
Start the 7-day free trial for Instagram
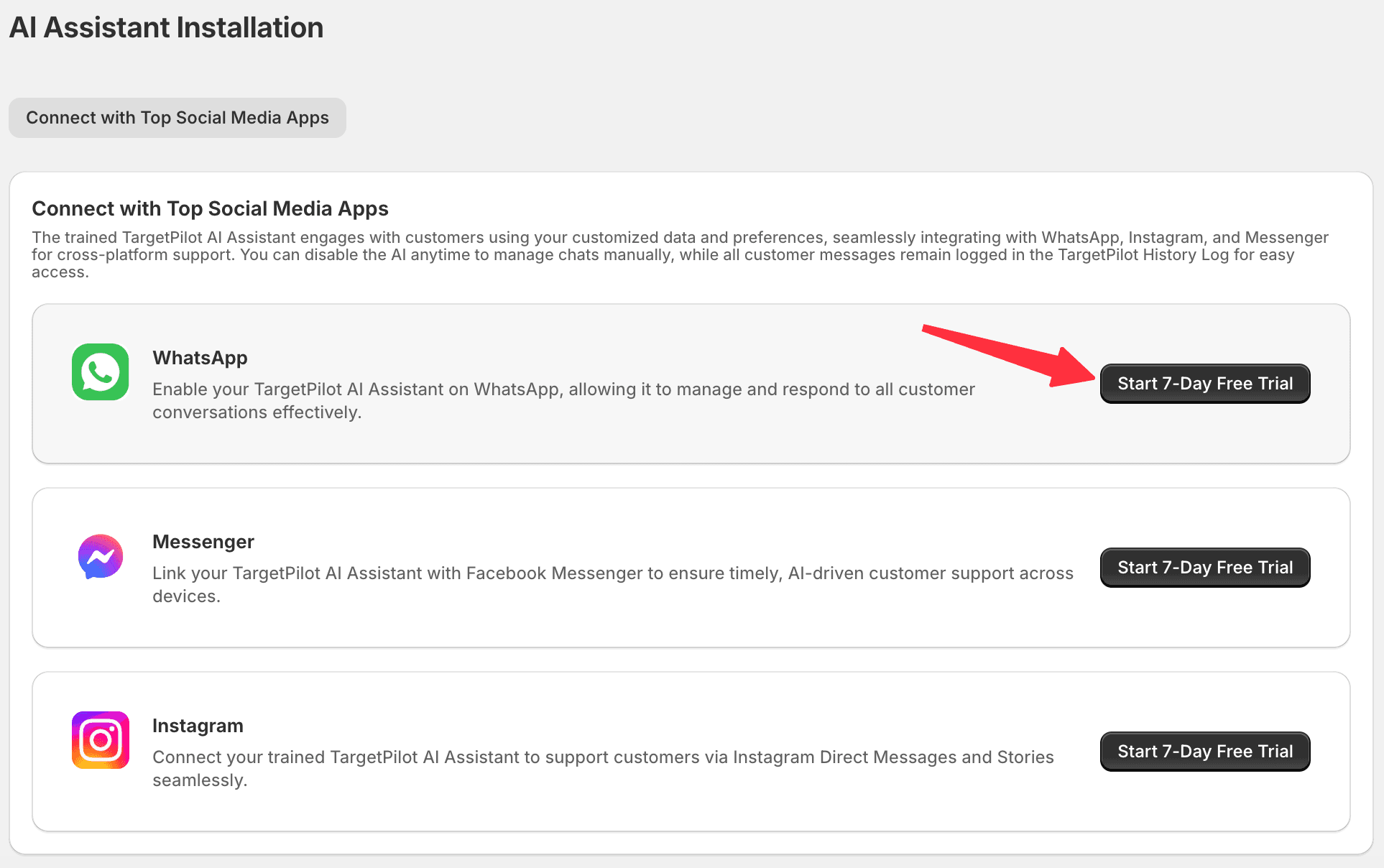click(x=1205, y=752)
